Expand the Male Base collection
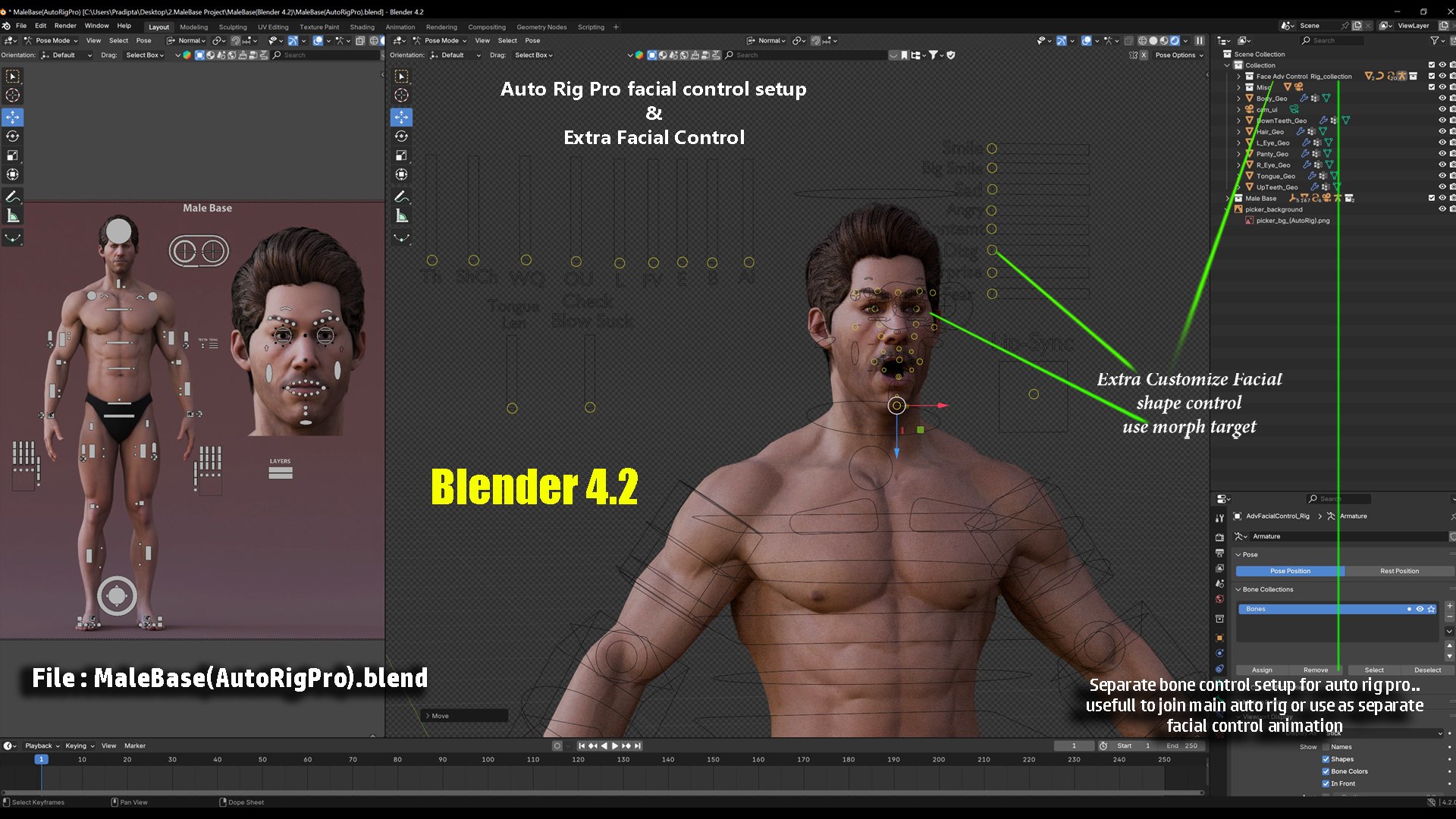The height and width of the screenshot is (819, 1456). [1228, 198]
